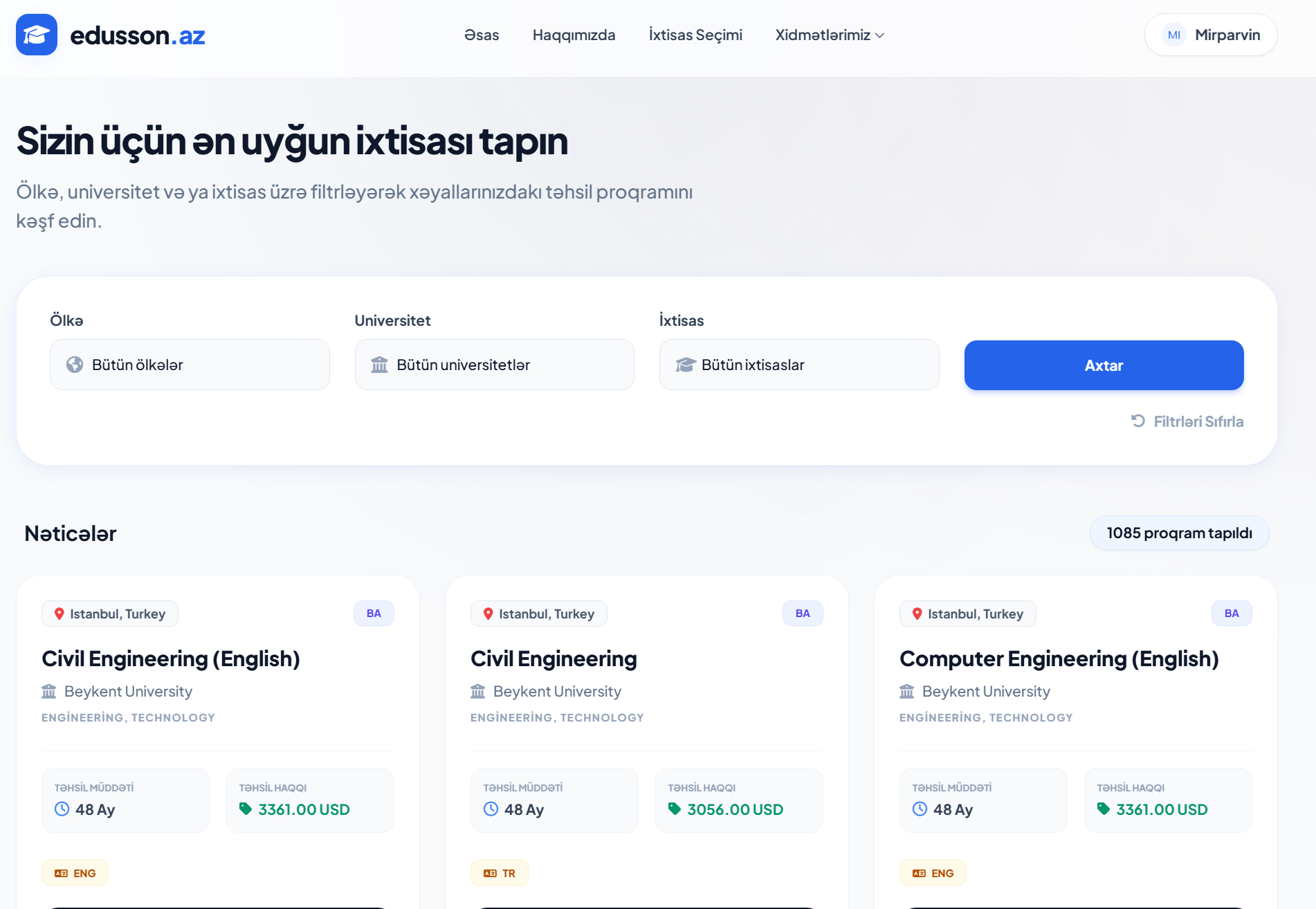
Task: Click the BA badge on Civil Engineering (English) card
Action: 374,614
